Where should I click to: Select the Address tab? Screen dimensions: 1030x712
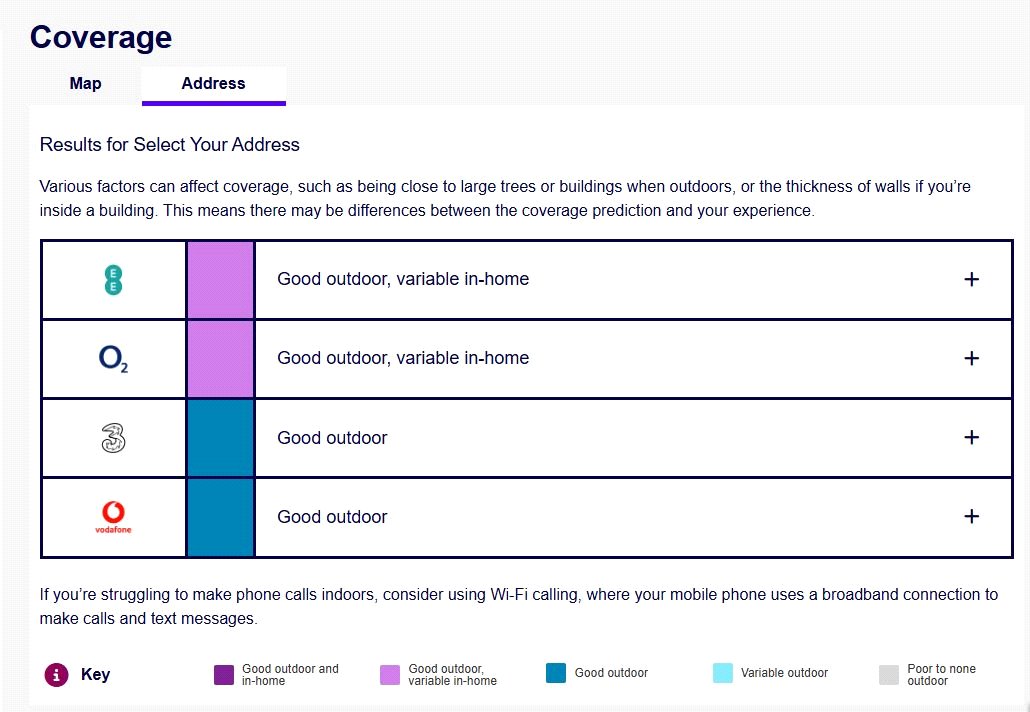tap(213, 84)
